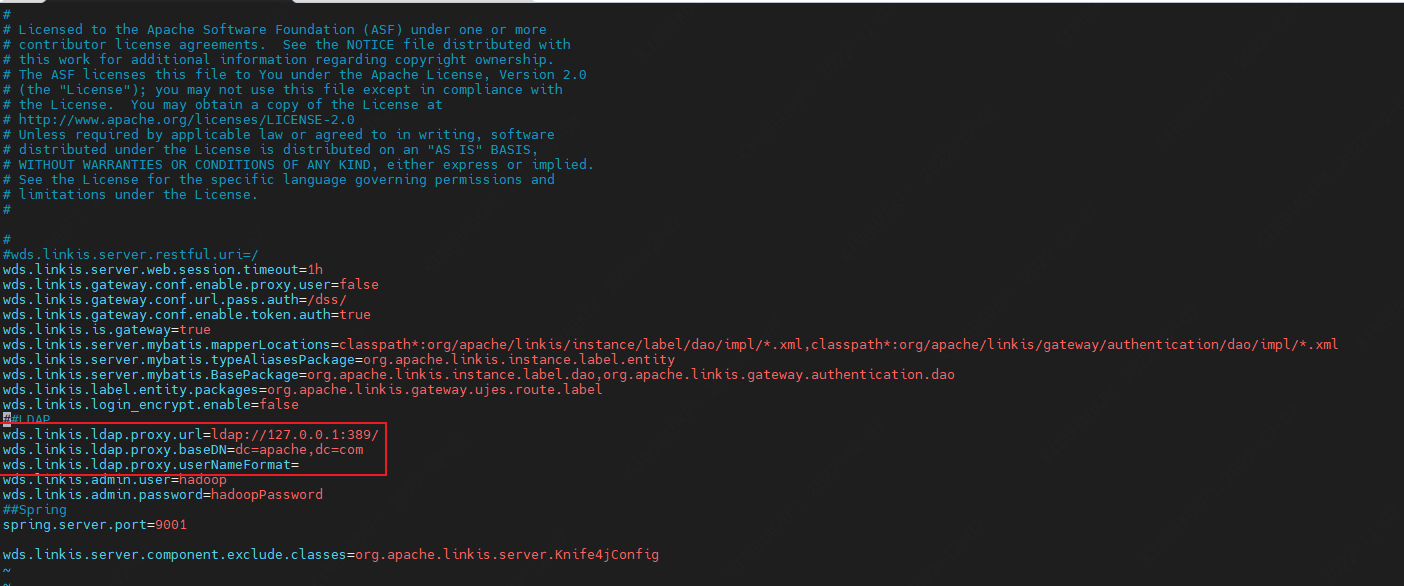Place cursor after userNameFormat equals sign
This screenshot has width=1404, height=586.
coord(299,465)
